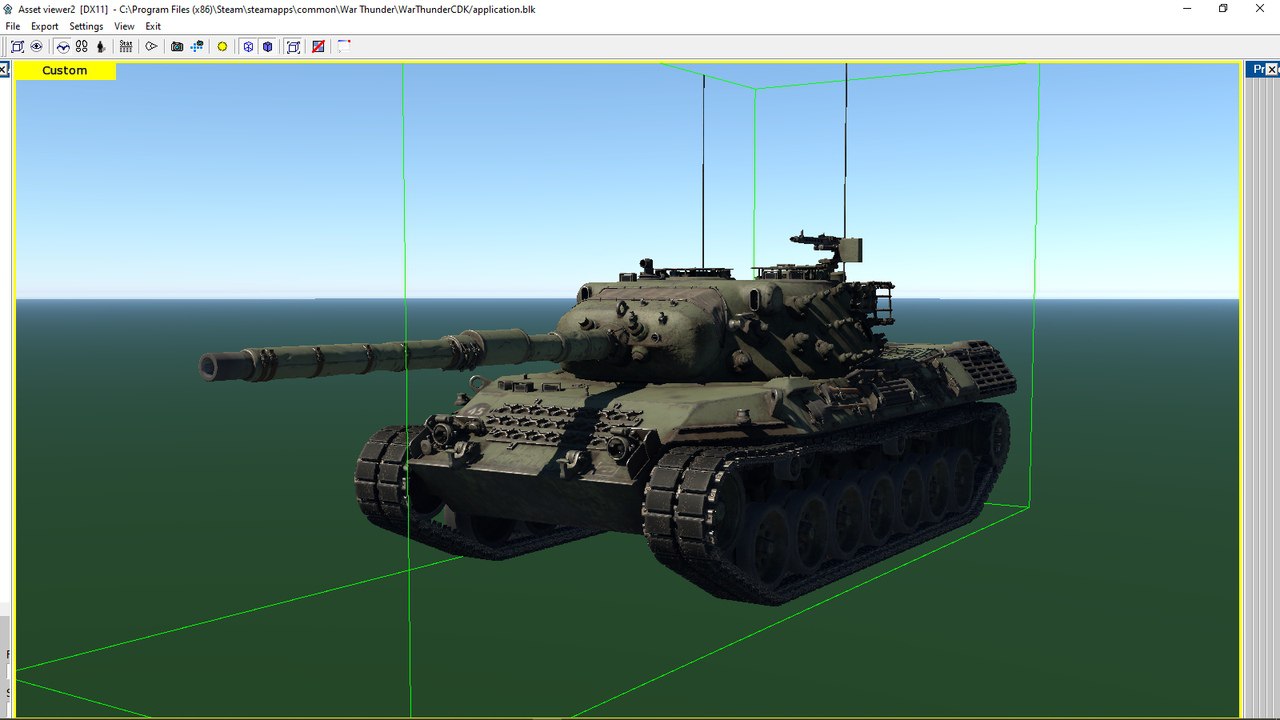1280x720 pixels.
Task: Click the Stat grid toolbar icon
Action: click(x=126, y=47)
